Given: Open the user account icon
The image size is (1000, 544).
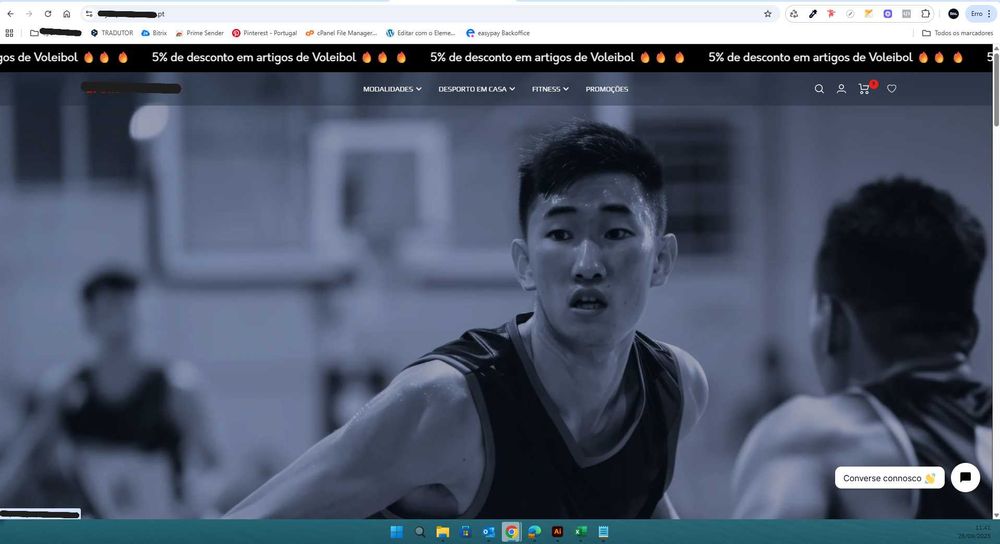Looking at the screenshot, I should pyautogui.click(x=841, y=89).
